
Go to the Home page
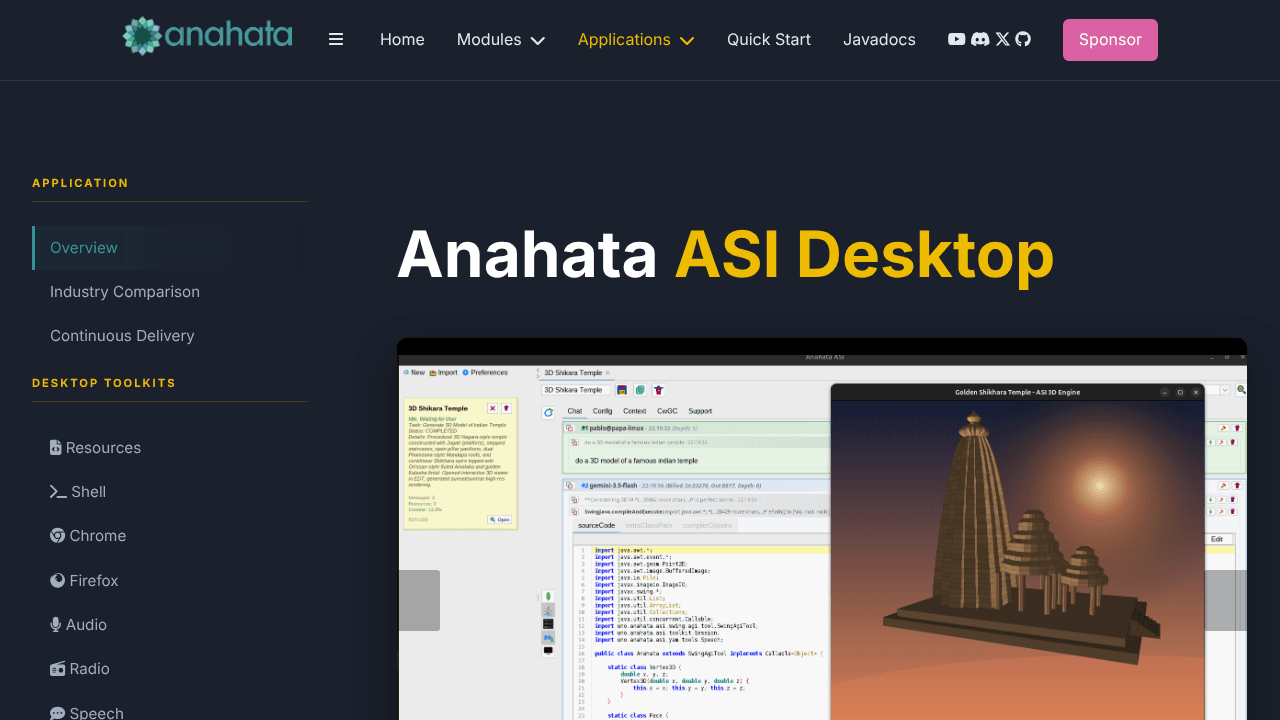402,39
